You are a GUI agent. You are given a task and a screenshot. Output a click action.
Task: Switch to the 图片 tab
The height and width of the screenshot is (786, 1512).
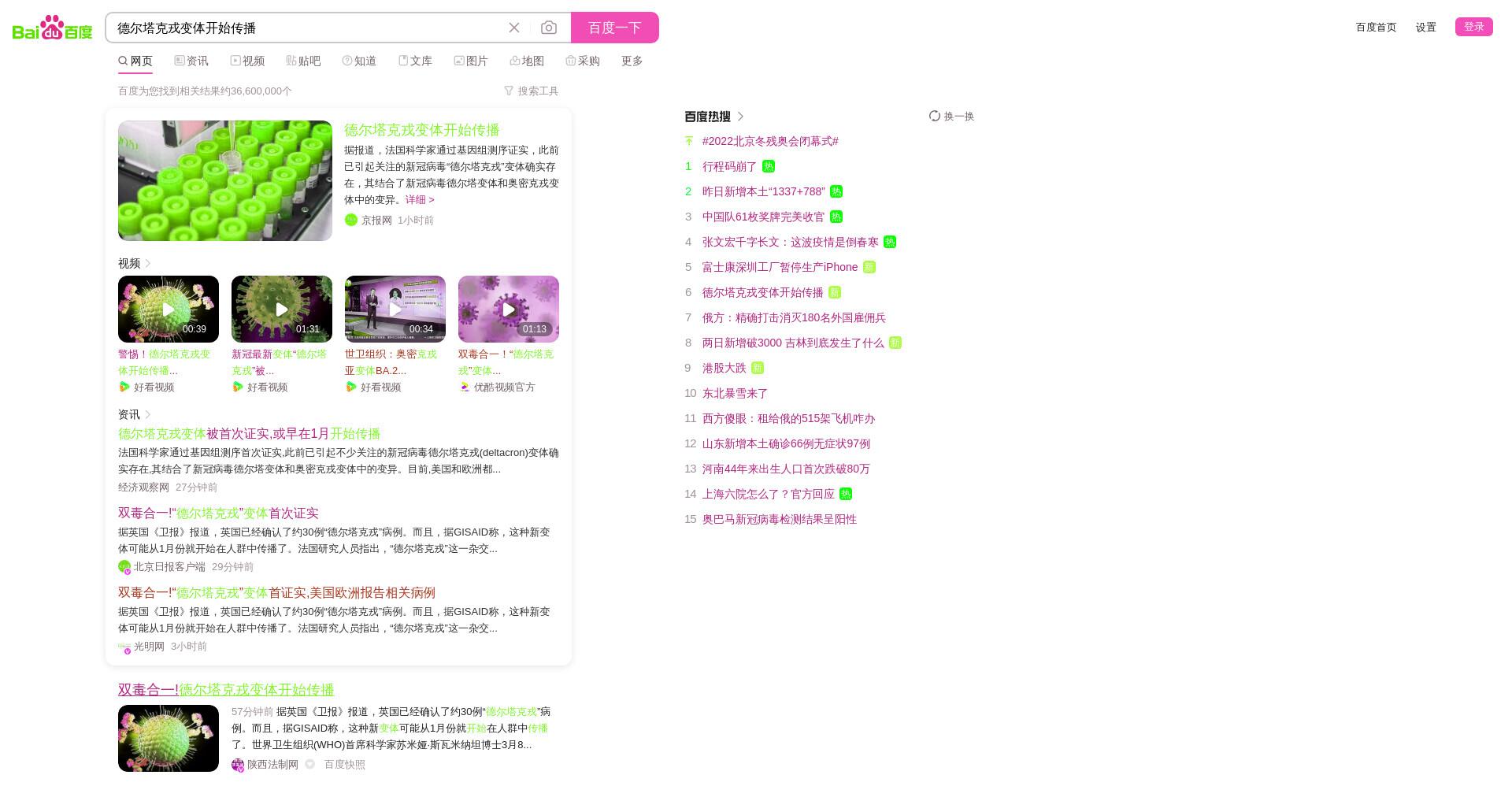pos(471,61)
